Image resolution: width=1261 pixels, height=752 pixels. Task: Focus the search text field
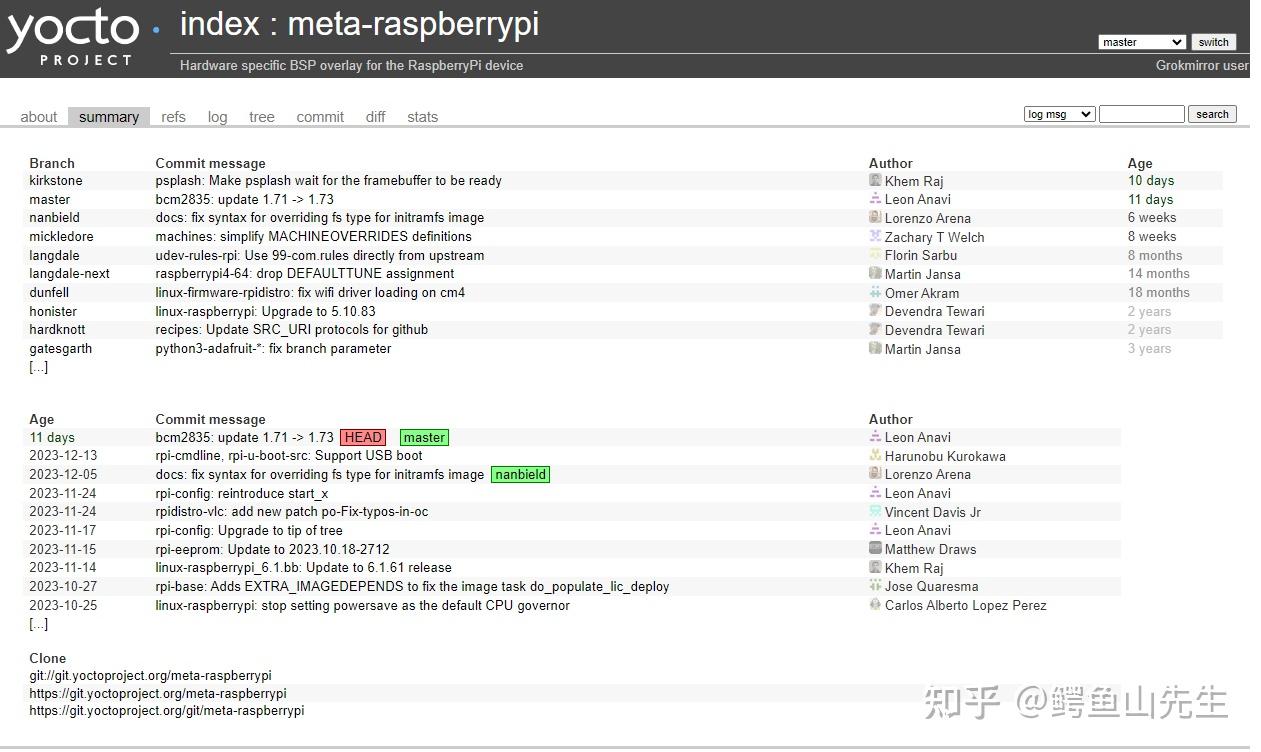tap(1141, 114)
